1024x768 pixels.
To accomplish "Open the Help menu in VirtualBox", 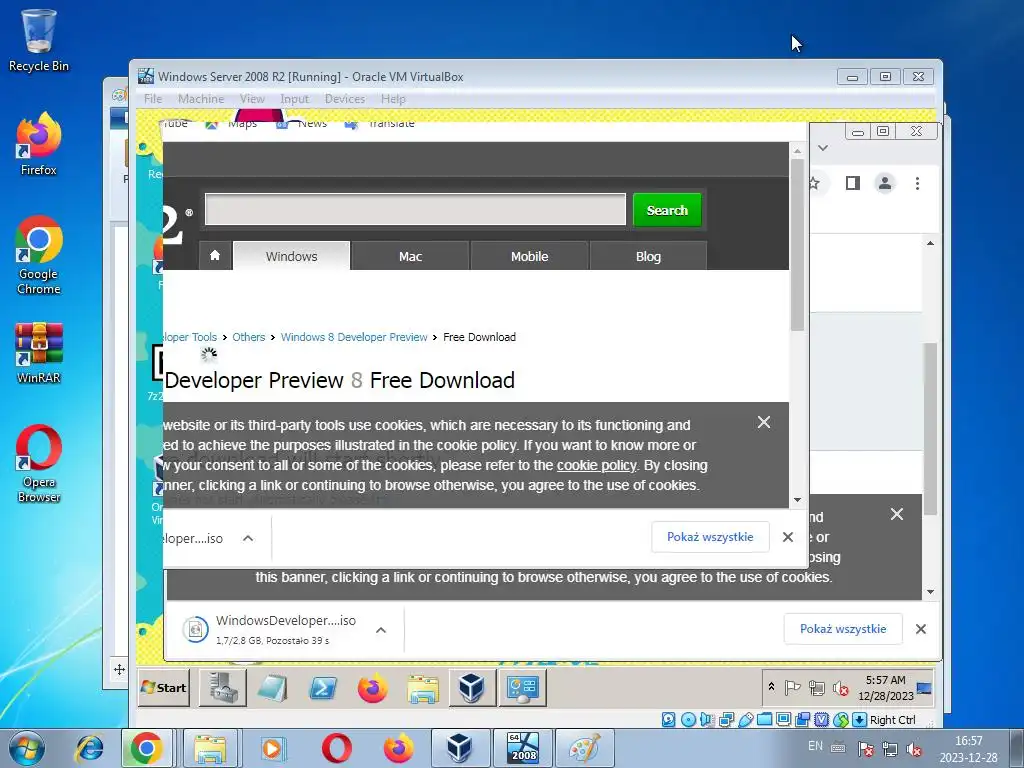I will click(393, 99).
